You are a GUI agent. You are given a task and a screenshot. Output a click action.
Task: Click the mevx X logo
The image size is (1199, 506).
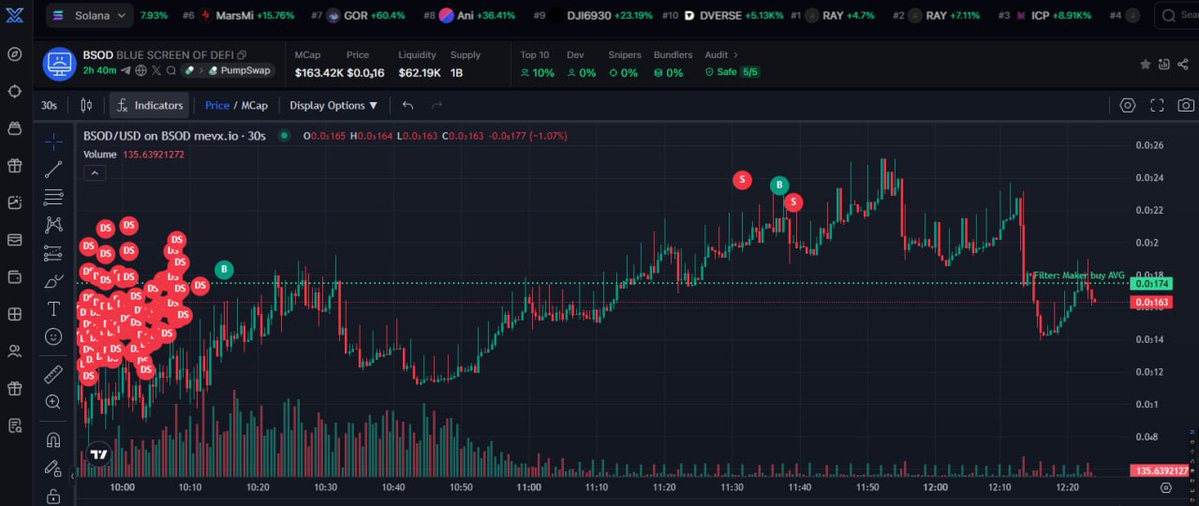click(15, 15)
